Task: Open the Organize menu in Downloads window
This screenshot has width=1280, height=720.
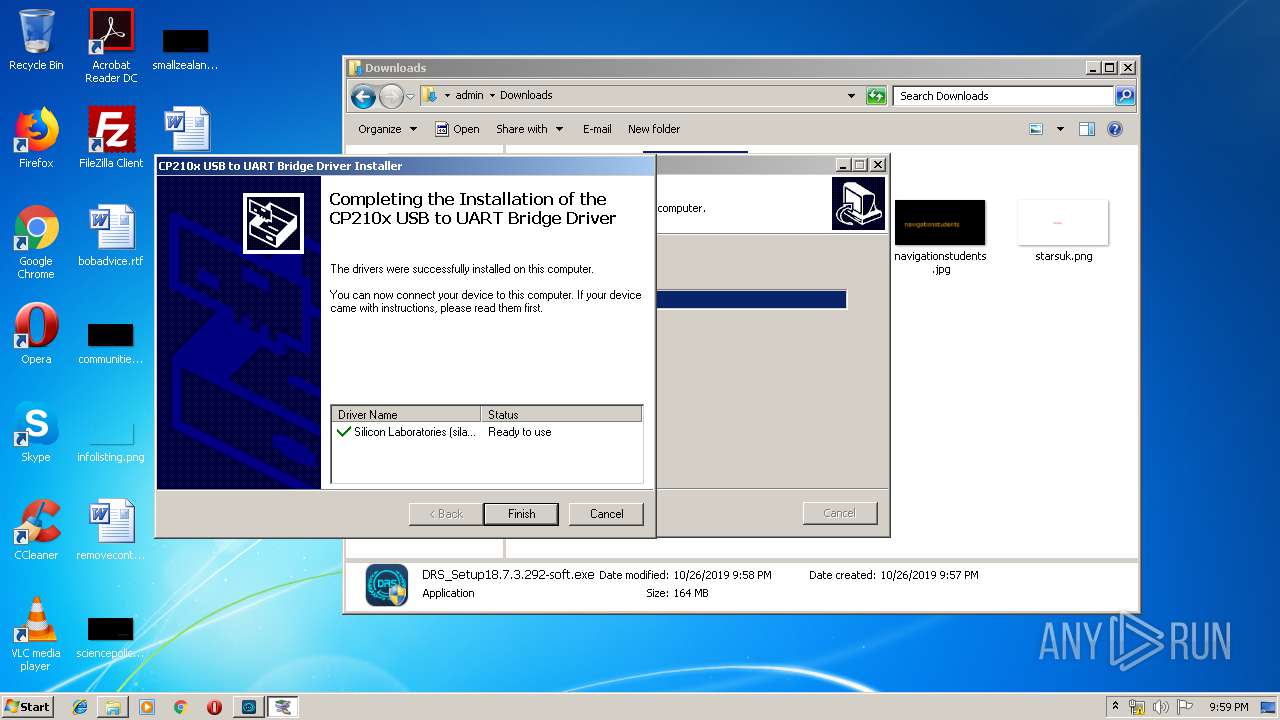Action: point(387,129)
